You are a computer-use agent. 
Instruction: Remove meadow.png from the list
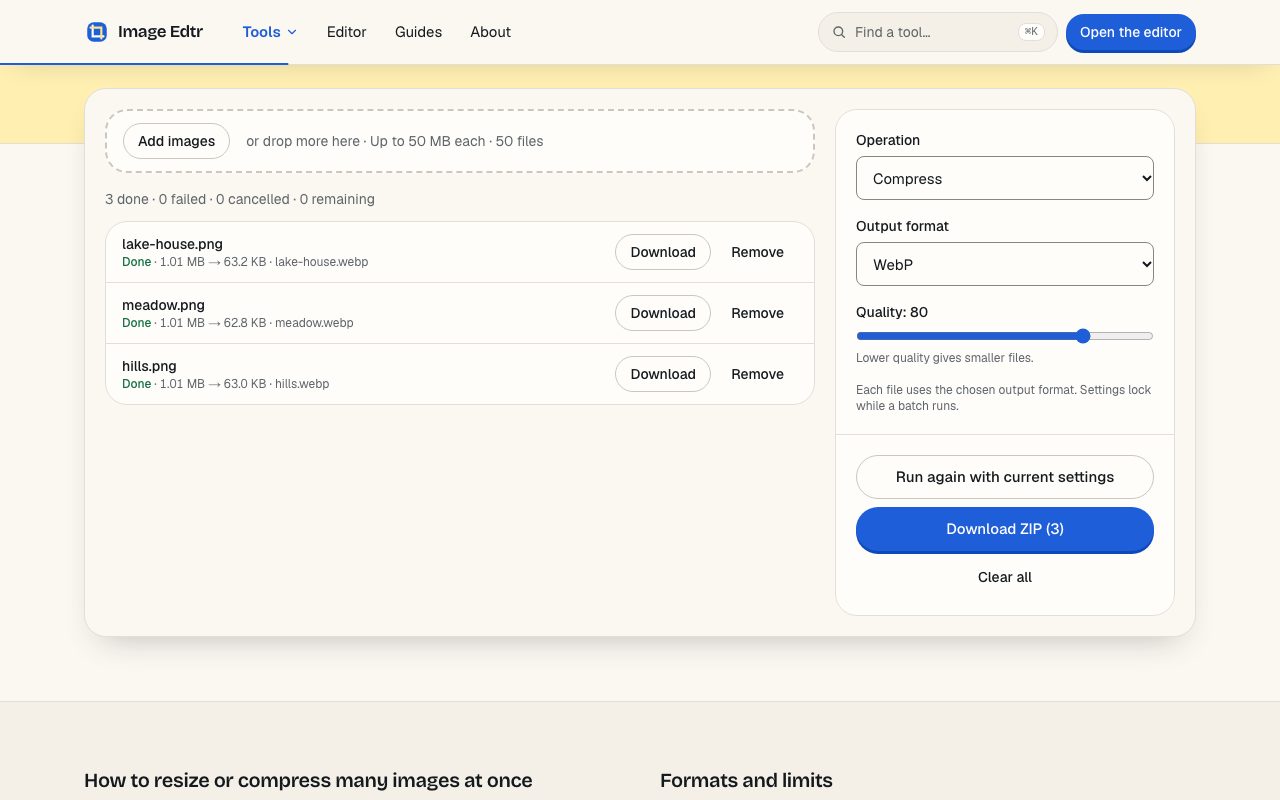pyautogui.click(x=757, y=313)
